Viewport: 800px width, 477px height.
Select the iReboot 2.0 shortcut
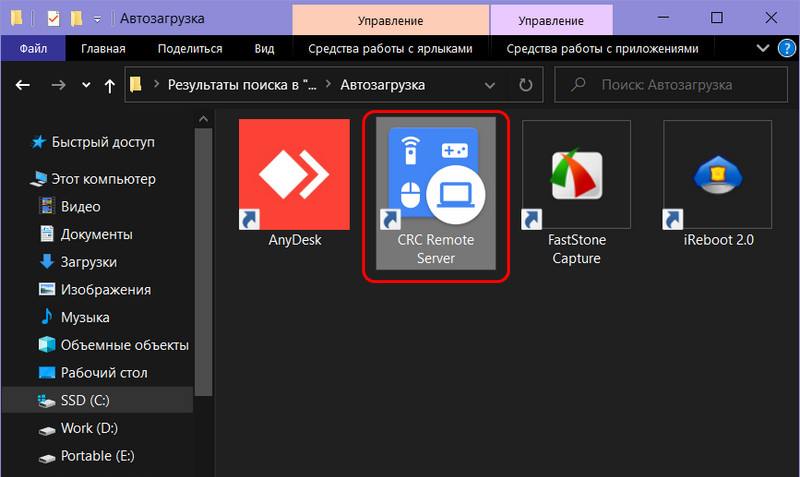coord(718,184)
